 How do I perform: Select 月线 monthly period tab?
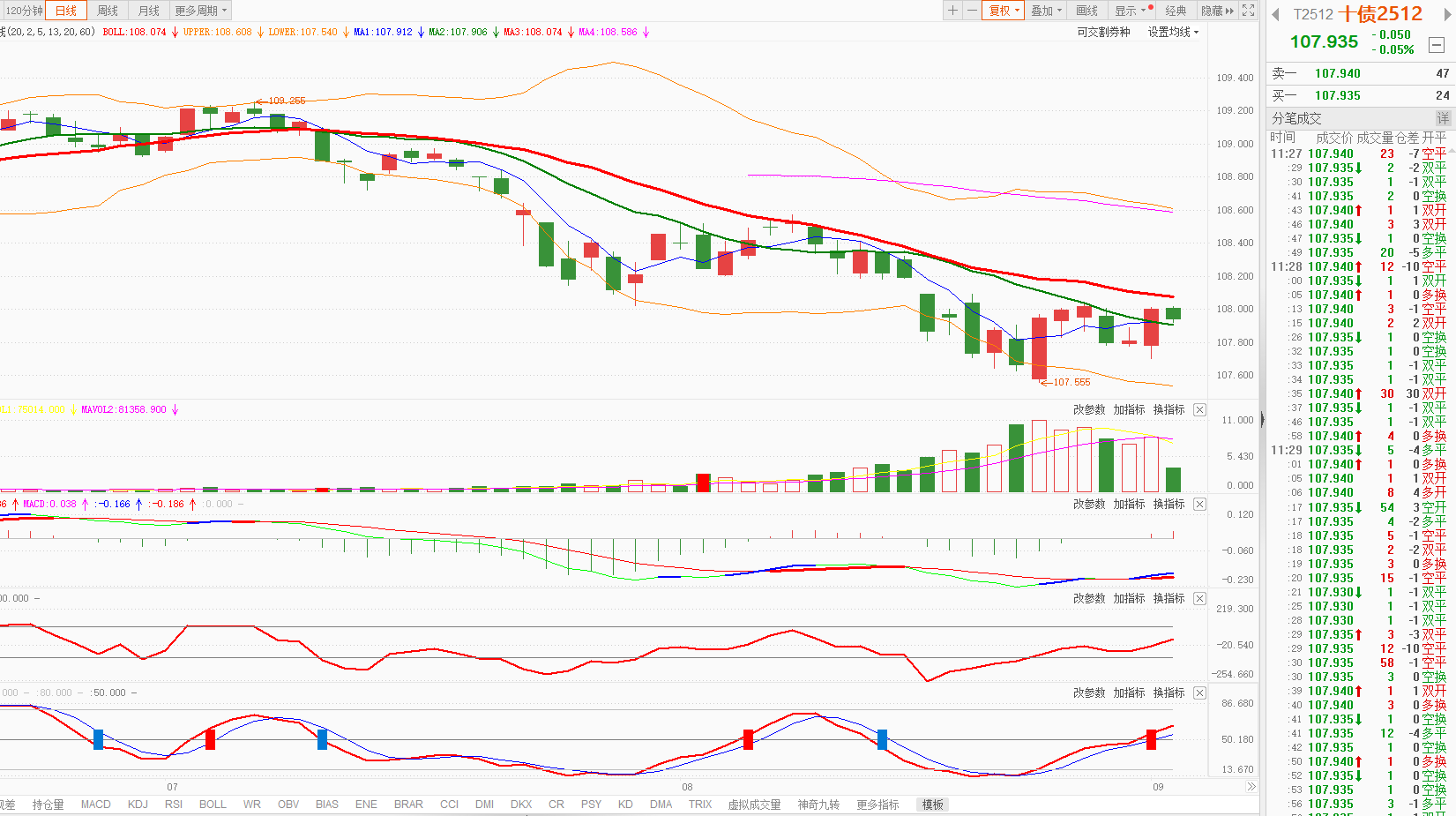(x=149, y=11)
